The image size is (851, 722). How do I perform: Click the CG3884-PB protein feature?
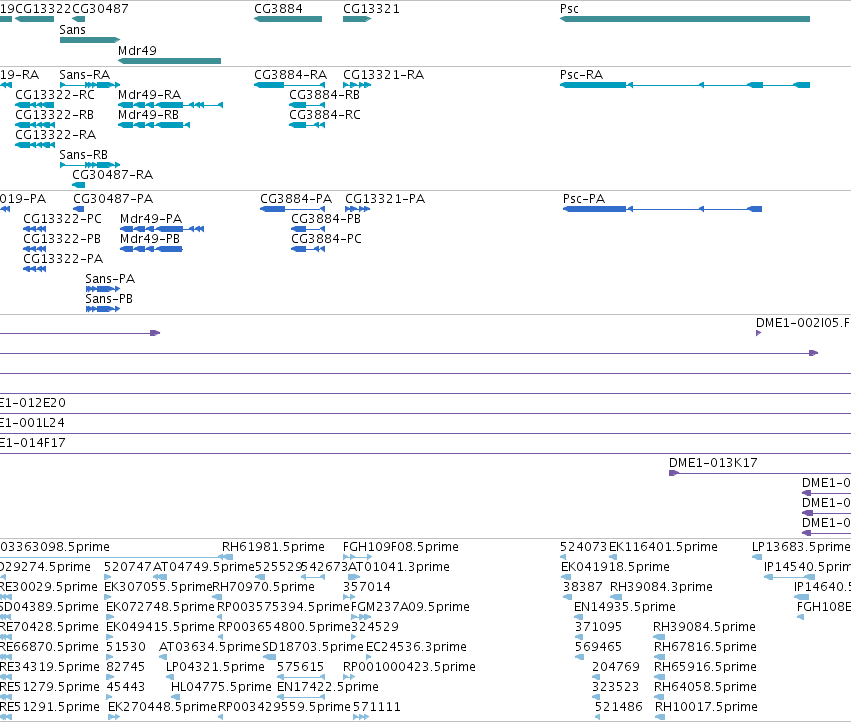click(x=308, y=229)
